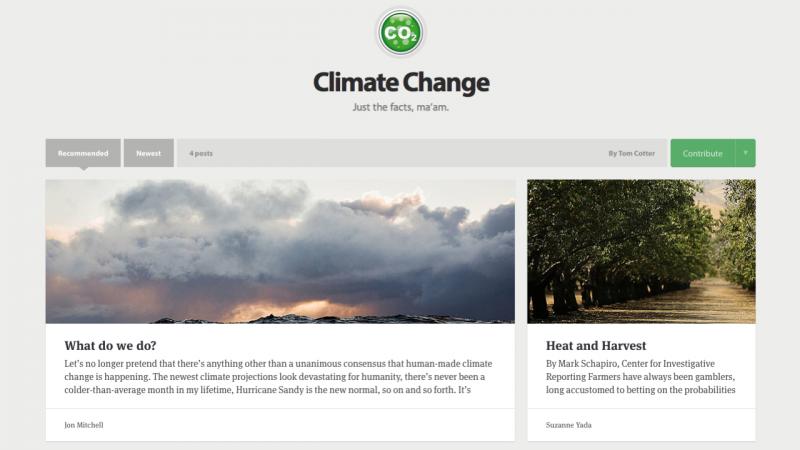This screenshot has width=800, height=450.
Task: Open the 'Heat and Harvest' headline
Action: [596, 346]
